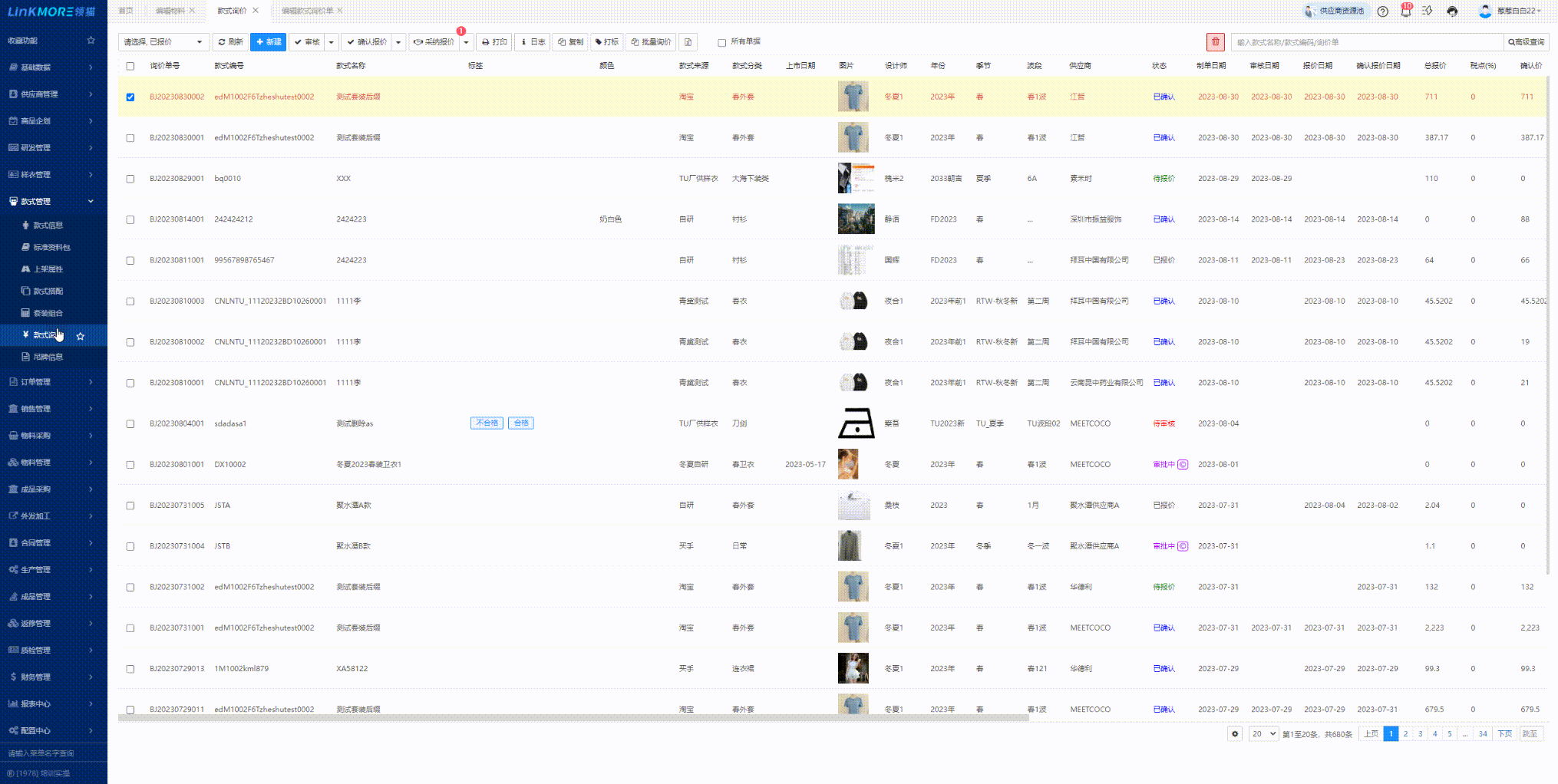Click the export file icon in toolbar

pos(688,42)
